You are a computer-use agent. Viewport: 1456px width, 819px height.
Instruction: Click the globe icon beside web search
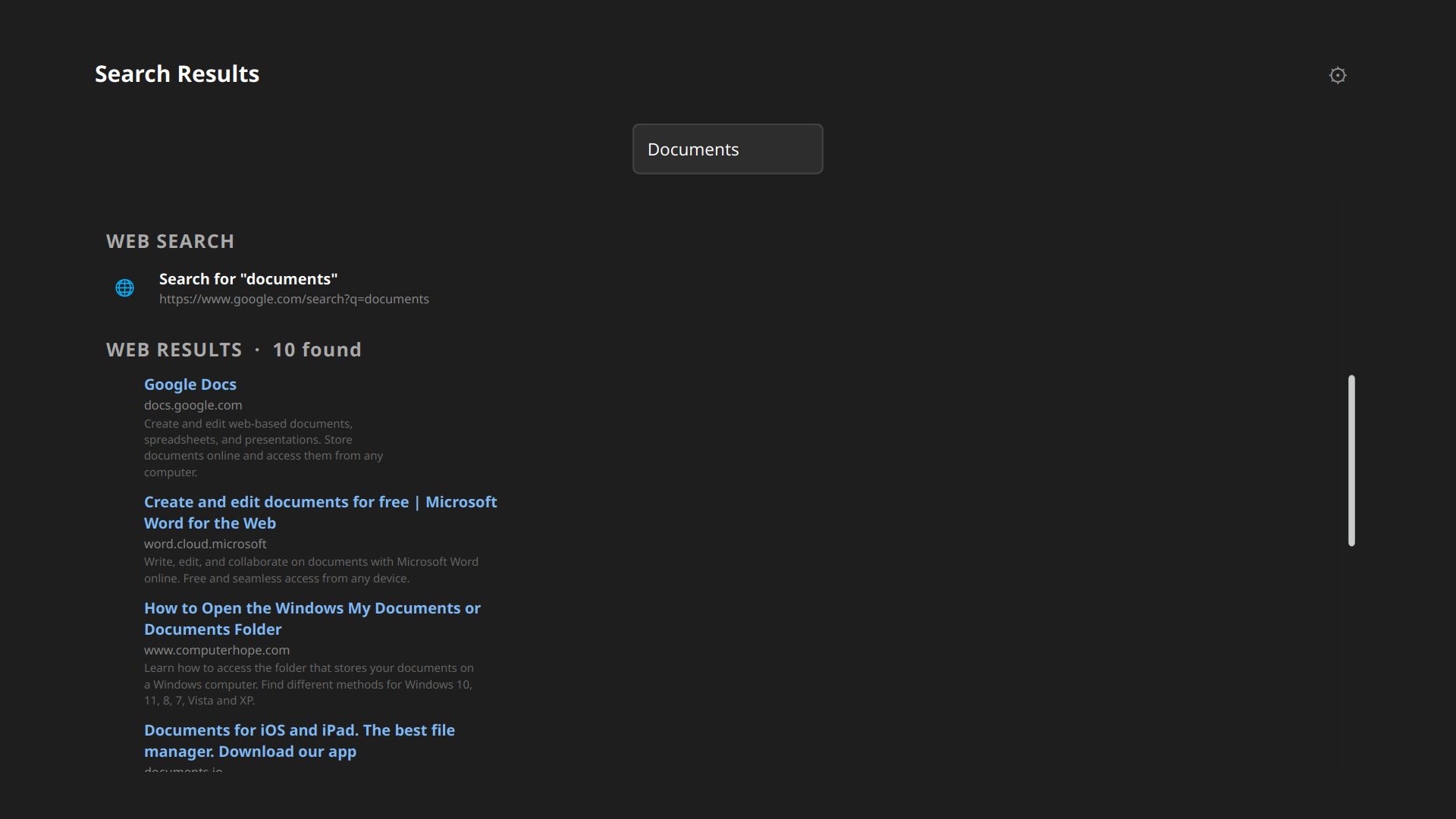pos(124,288)
